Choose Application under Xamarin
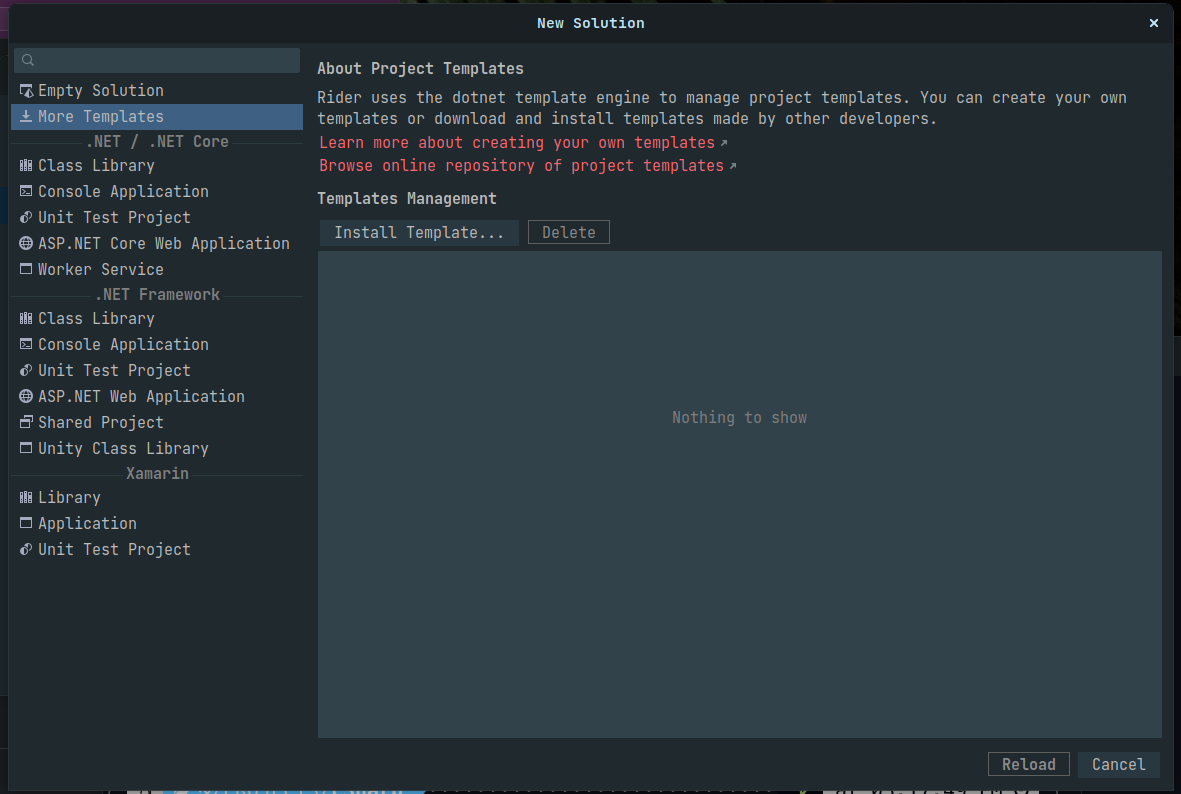Viewport: 1181px width, 794px height. [x=157, y=523]
